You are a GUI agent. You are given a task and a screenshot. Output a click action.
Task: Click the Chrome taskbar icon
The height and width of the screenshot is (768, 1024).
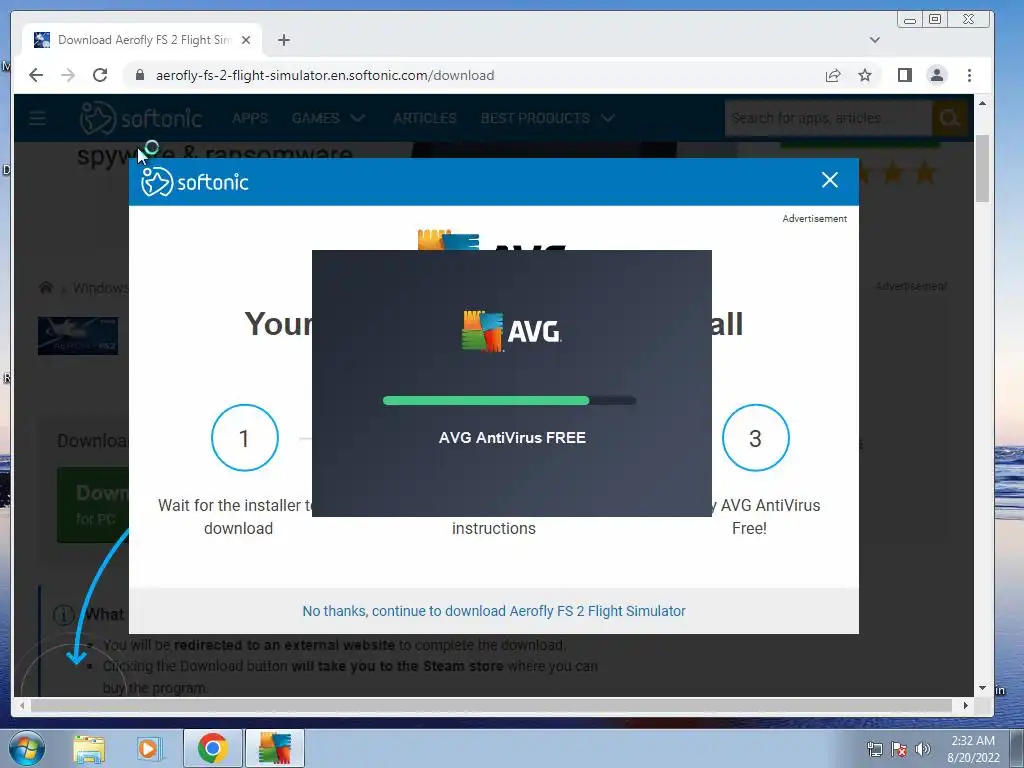click(212, 748)
